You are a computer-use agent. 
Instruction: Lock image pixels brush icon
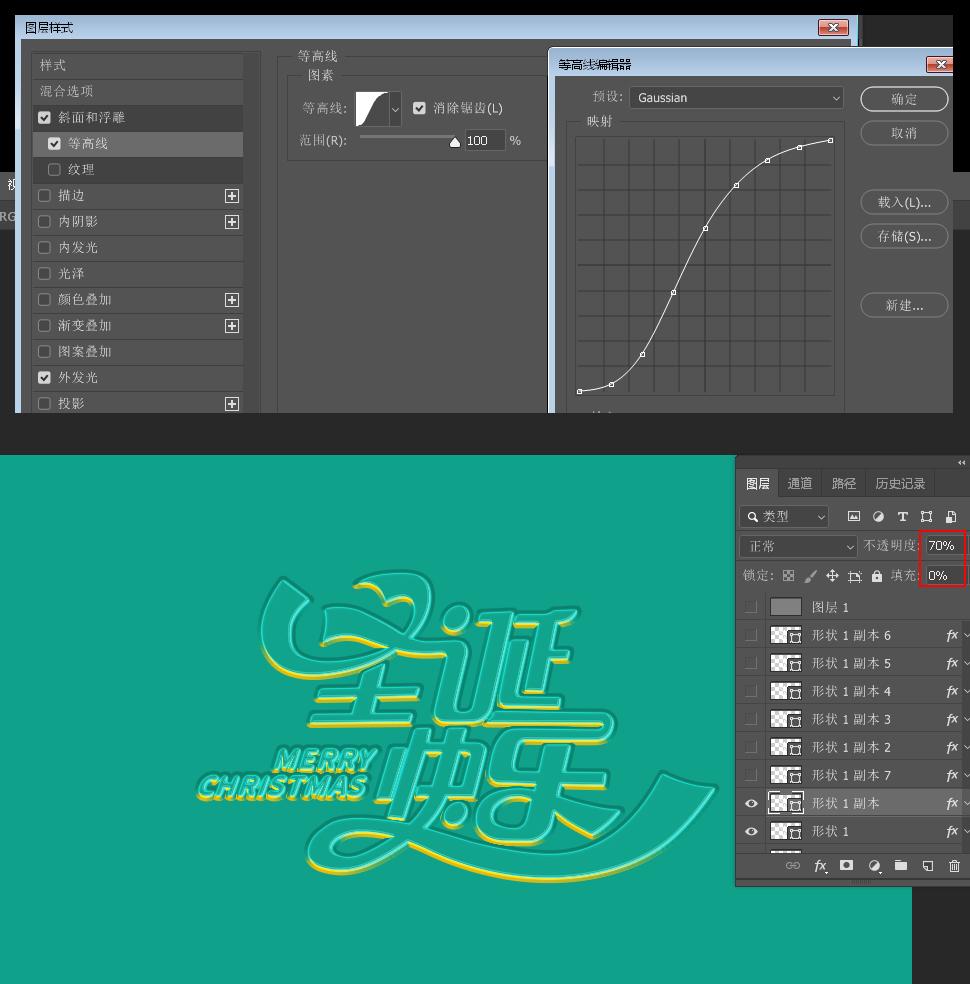tap(811, 575)
